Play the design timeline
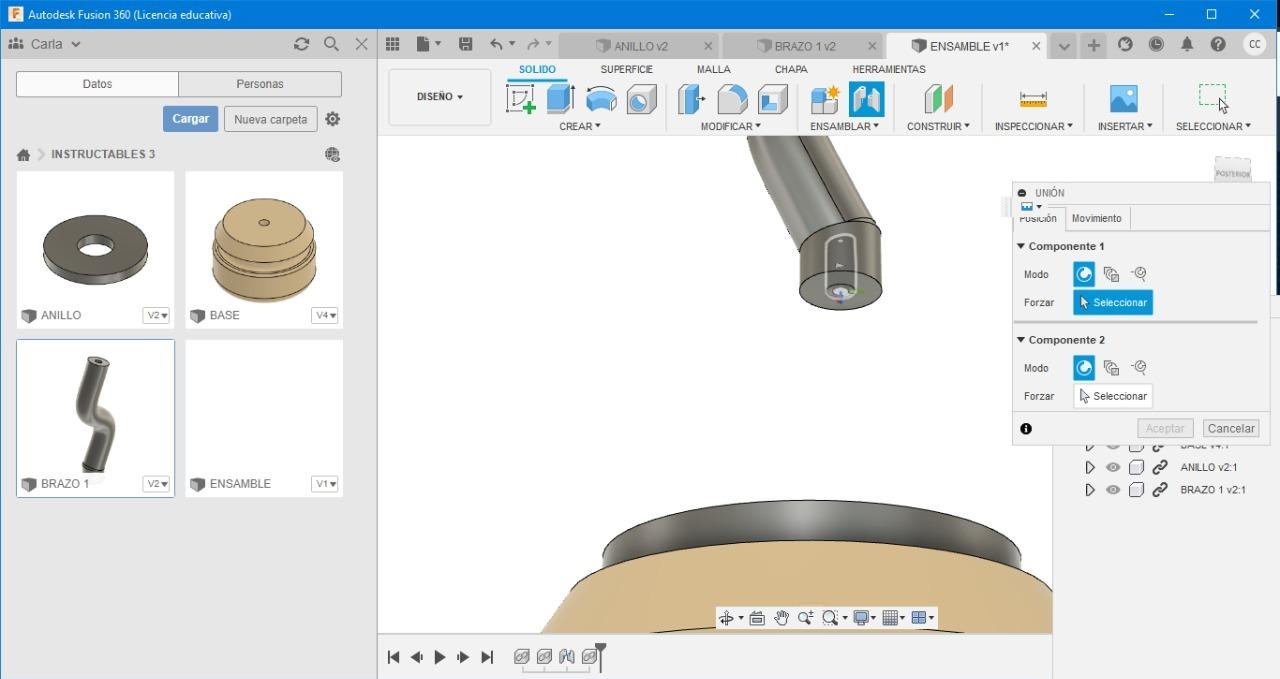 440,657
